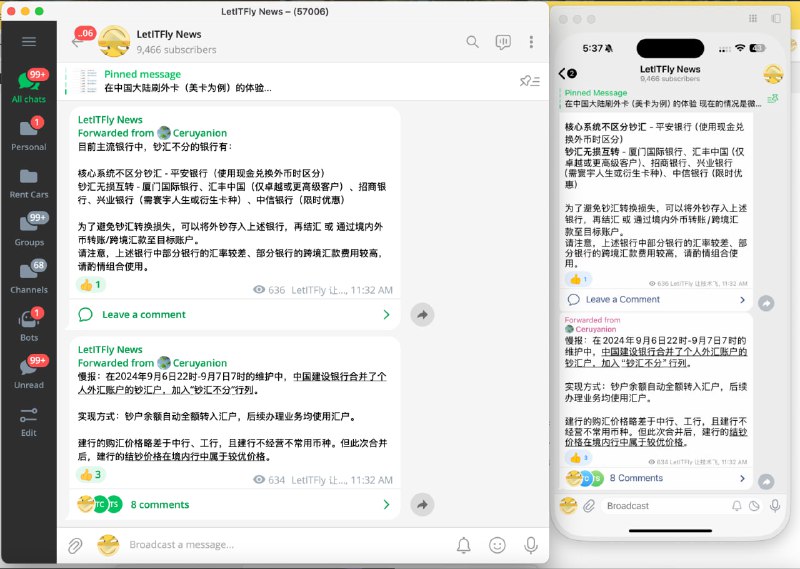Tap the sender avatar beside the phone Broadcast field

click(x=568, y=506)
